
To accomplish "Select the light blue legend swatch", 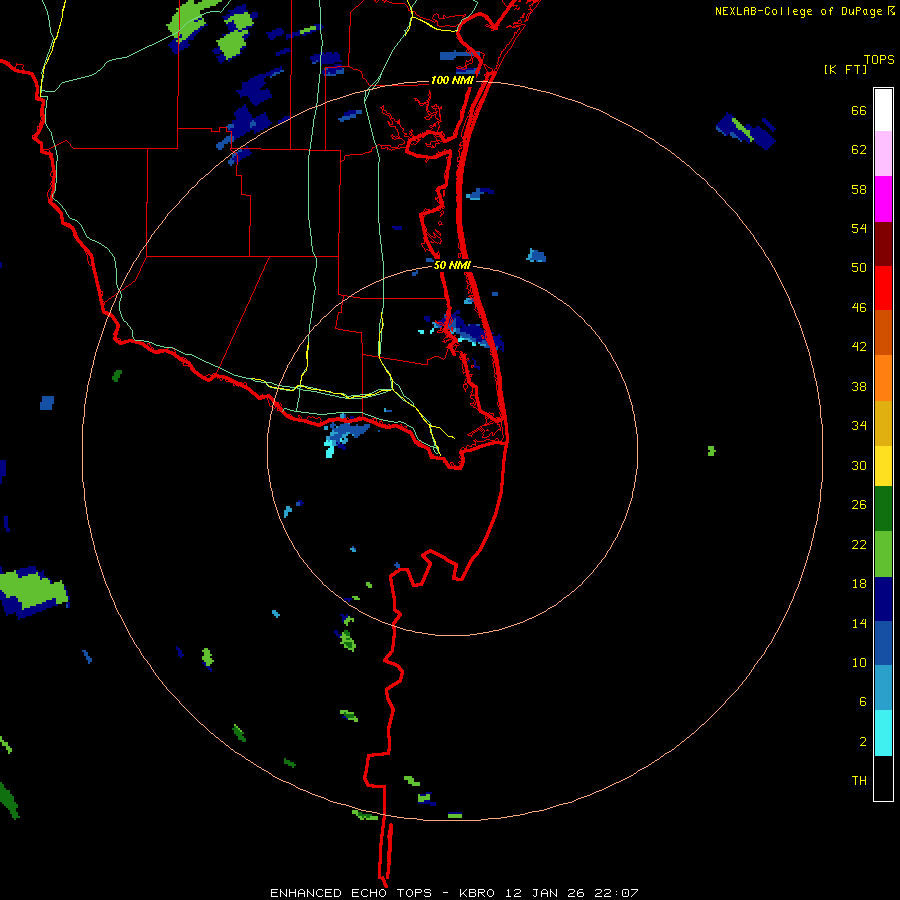I will click(x=883, y=688).
